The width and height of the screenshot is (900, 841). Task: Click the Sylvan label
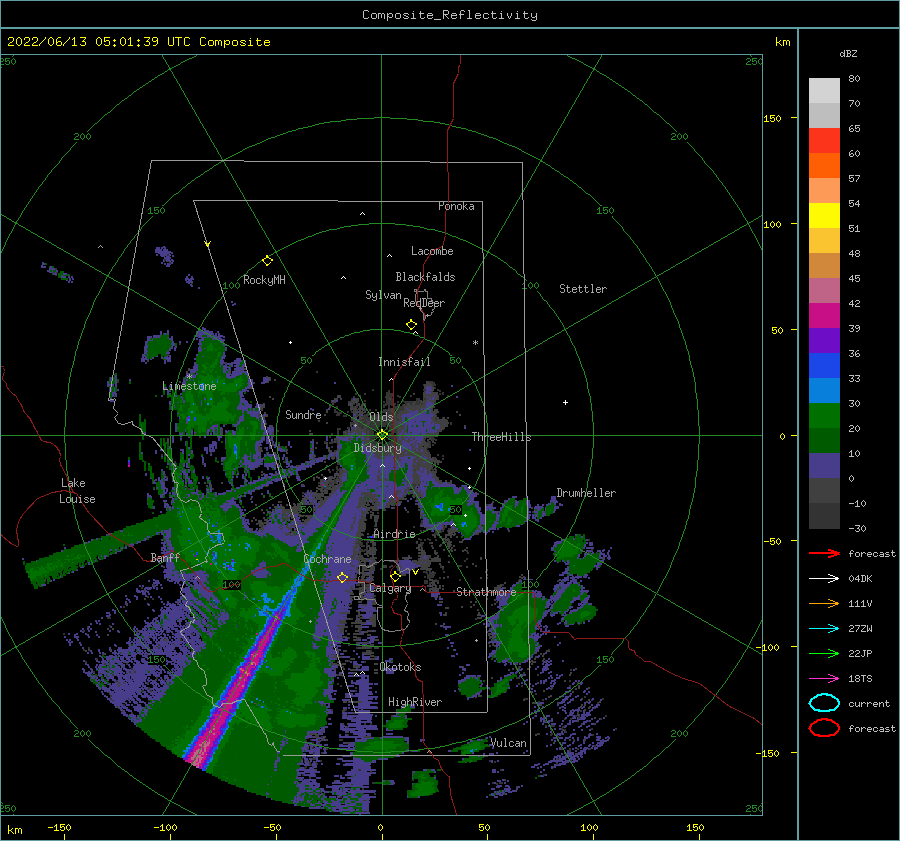(383, 295)
